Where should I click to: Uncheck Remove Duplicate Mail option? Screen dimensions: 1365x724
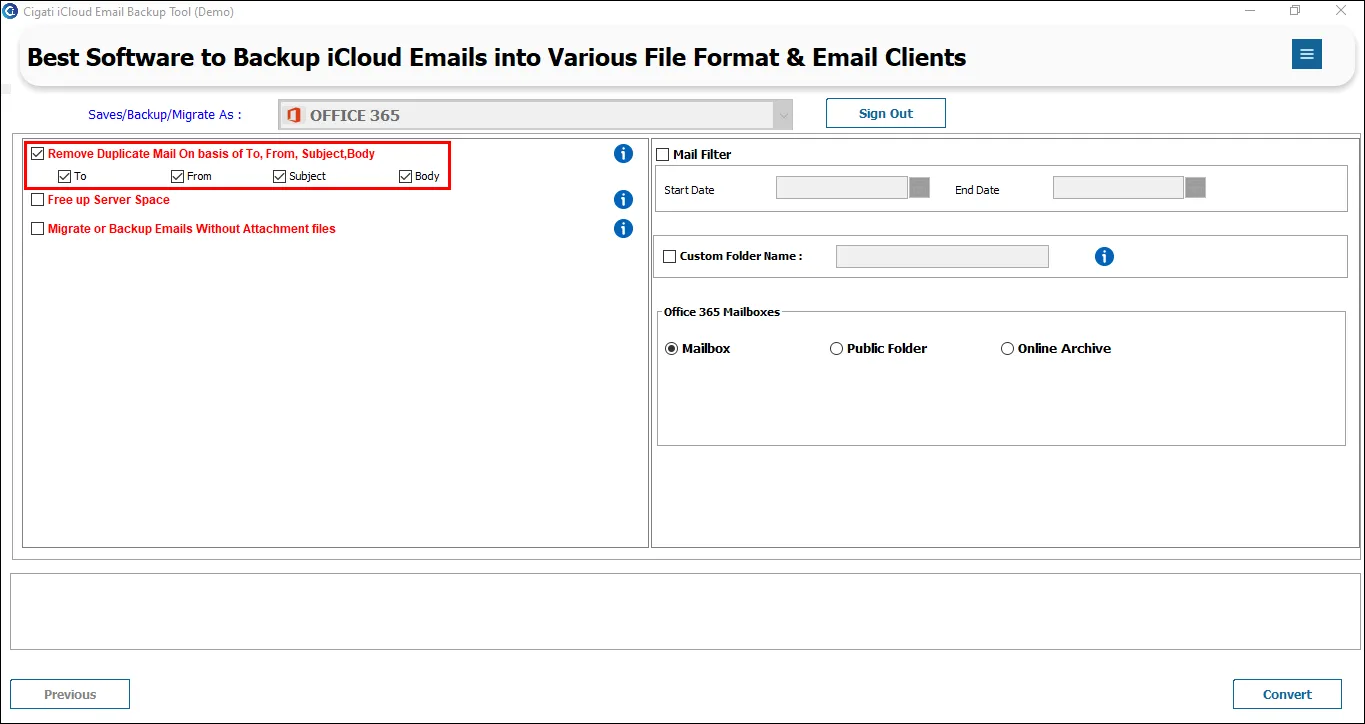coord(38,154)
